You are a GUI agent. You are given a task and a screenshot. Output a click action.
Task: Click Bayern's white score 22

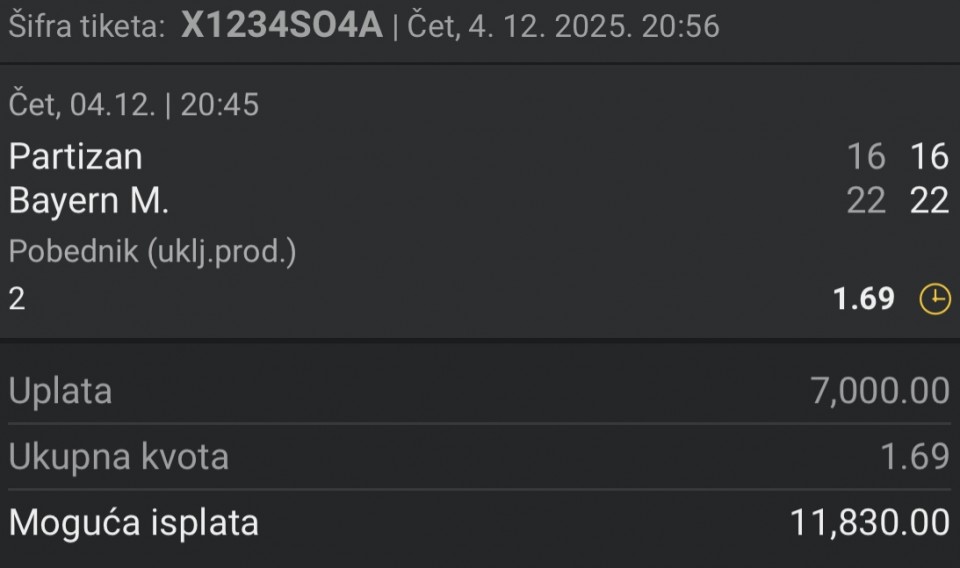pyautogui.click(x=929, y=201)
